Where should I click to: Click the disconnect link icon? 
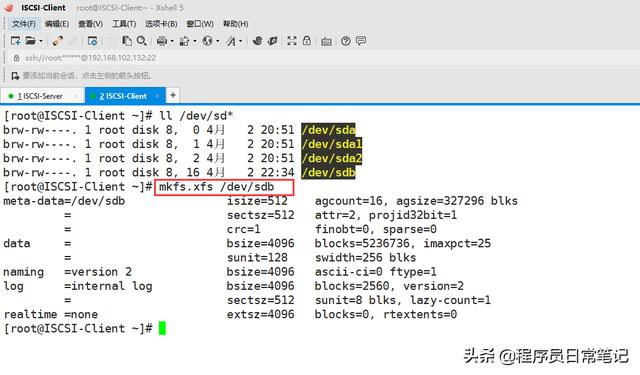tap(58, 41)
